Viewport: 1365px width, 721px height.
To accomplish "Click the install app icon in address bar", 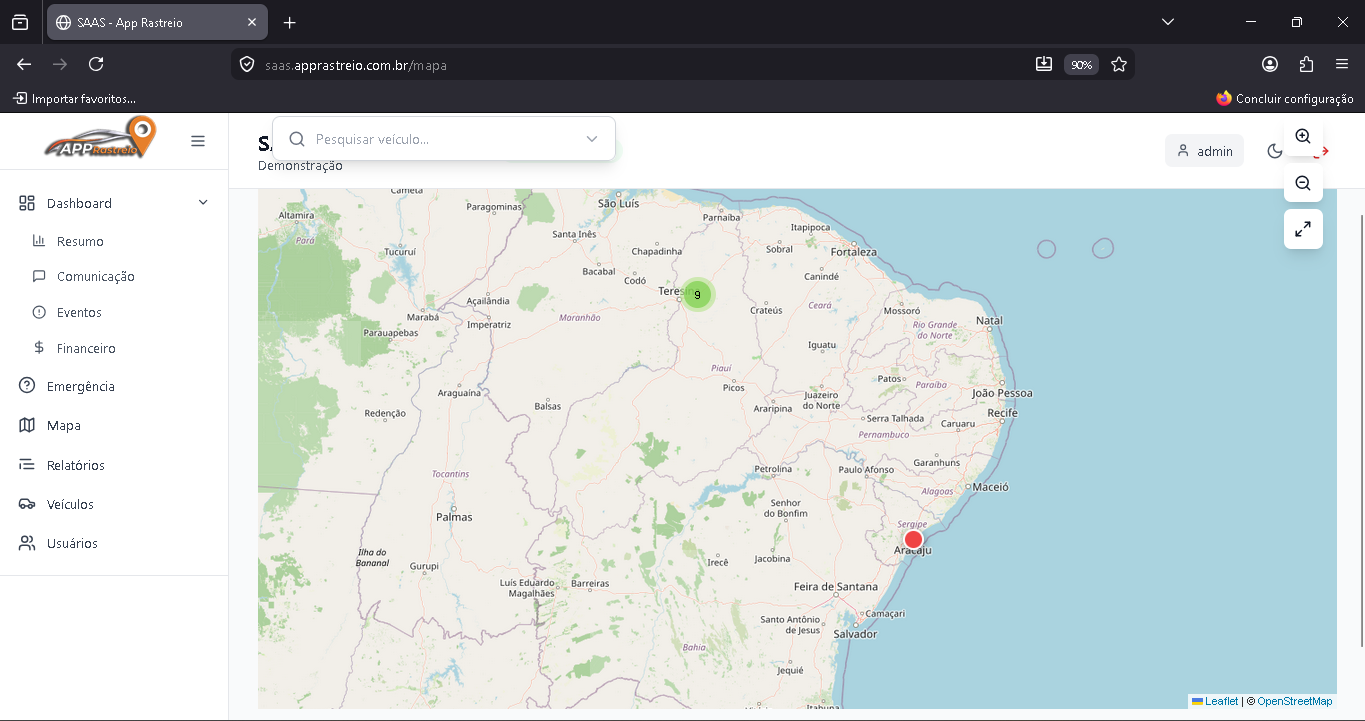I will pyautogui.click(x=1044, y=64).
